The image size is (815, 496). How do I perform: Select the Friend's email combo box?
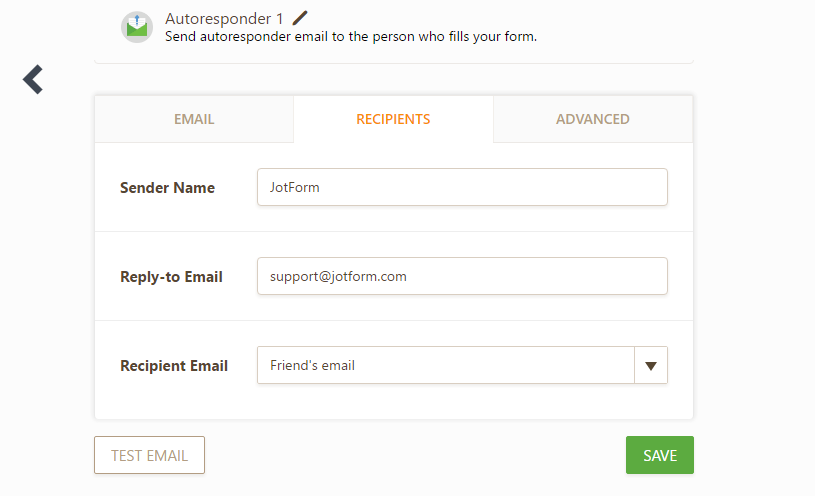tap(462, 366)
